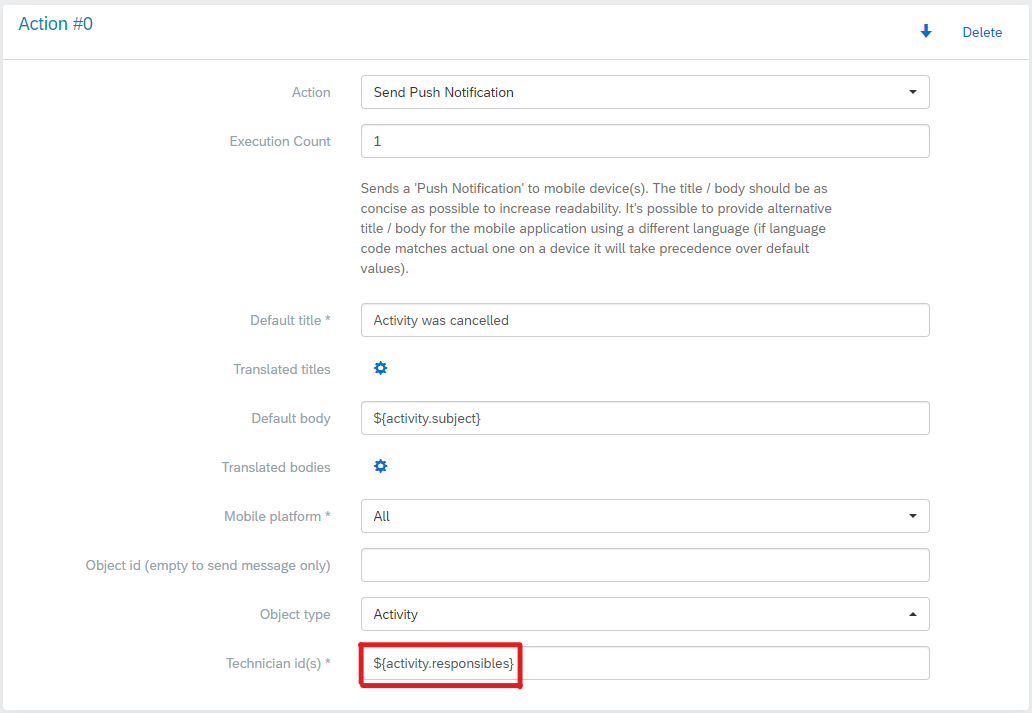Click the caret arrow of Object type
The width and height of the screenshot is (1032, 713).
(x=912, y=614)
